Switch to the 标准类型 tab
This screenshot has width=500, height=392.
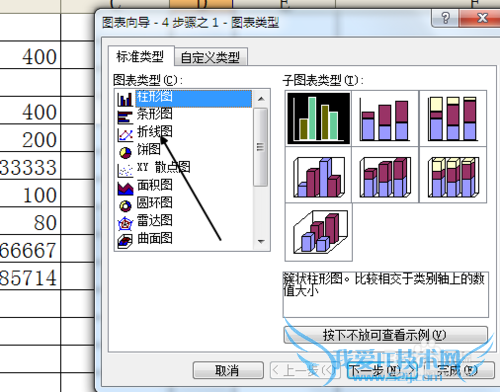[140, 56]
